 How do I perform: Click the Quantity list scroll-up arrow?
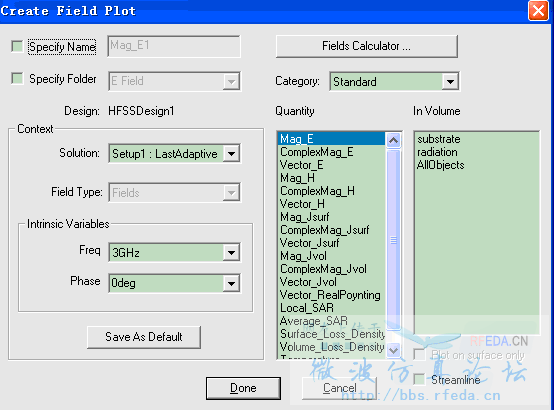coord(393,140)
